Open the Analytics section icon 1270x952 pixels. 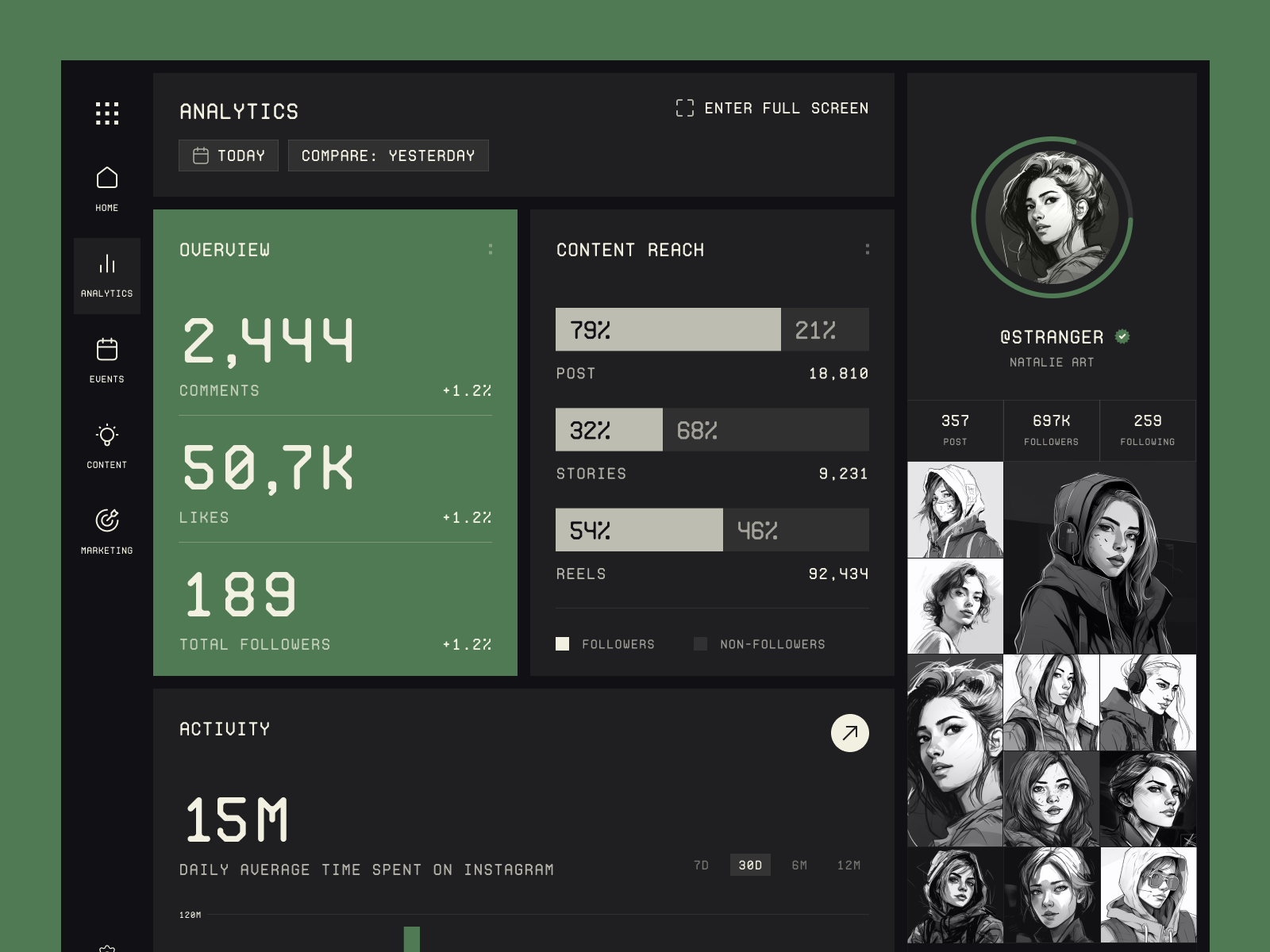[x=106, y=264]
